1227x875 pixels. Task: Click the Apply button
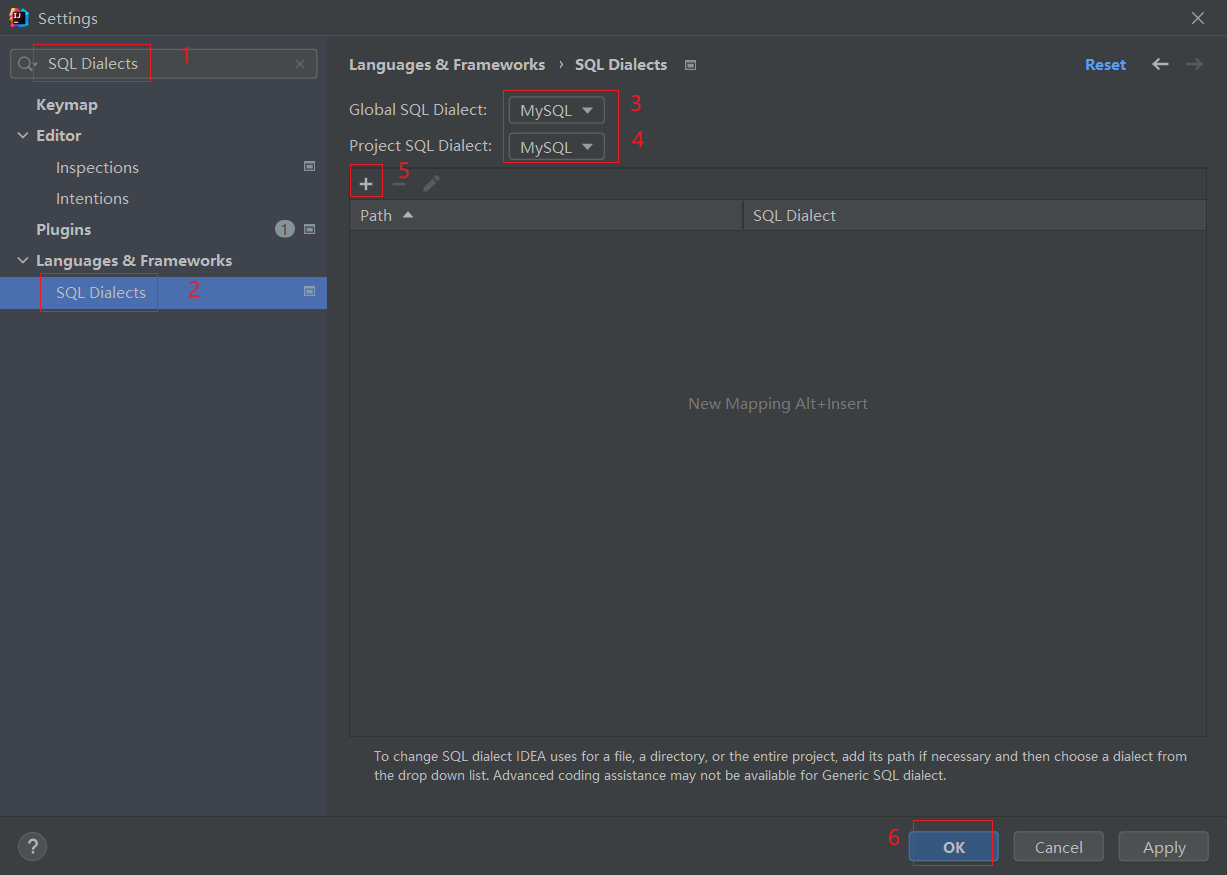(1164, 847)
